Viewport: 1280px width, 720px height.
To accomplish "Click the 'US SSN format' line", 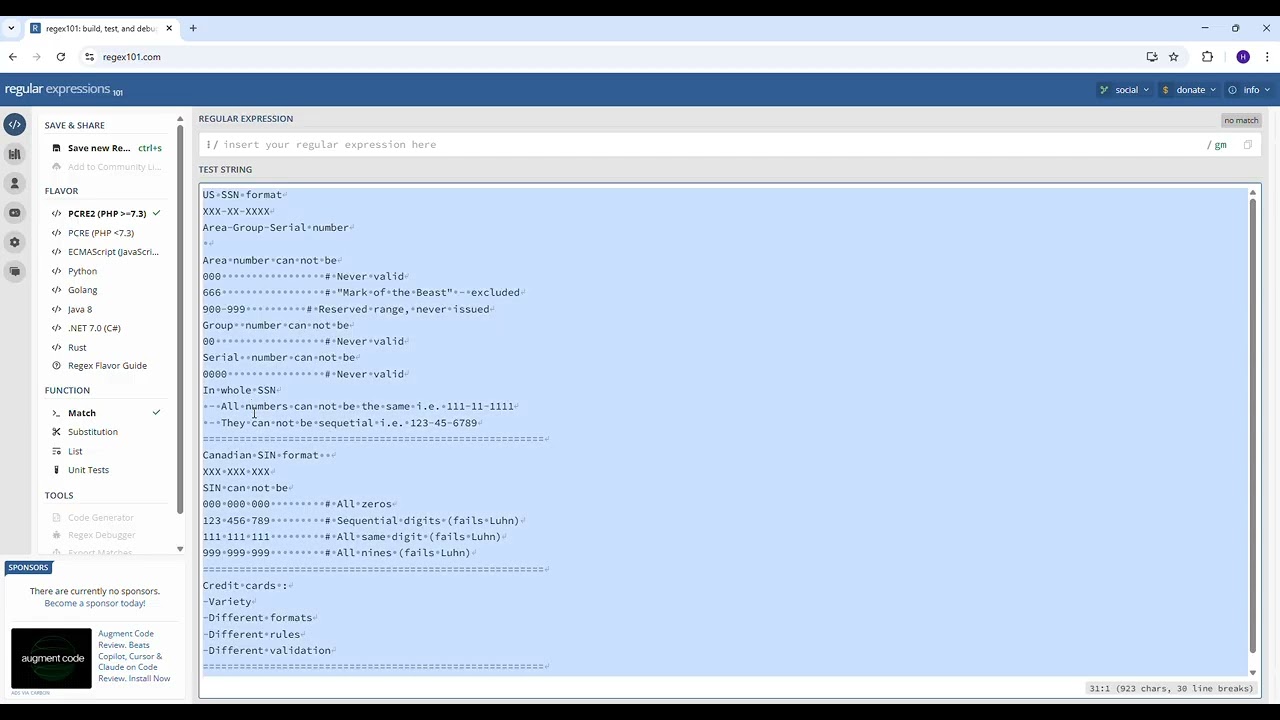I will (242, 195).
